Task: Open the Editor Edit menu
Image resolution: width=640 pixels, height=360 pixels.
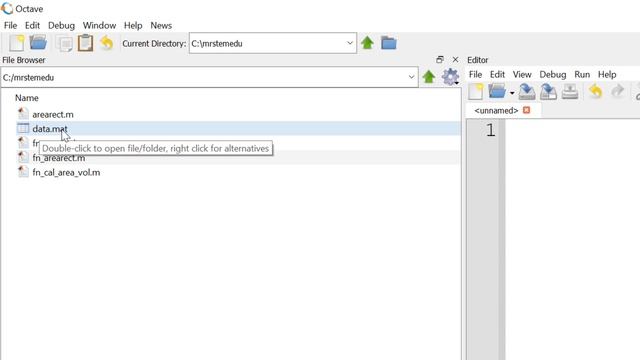Action: coord(497,74)
